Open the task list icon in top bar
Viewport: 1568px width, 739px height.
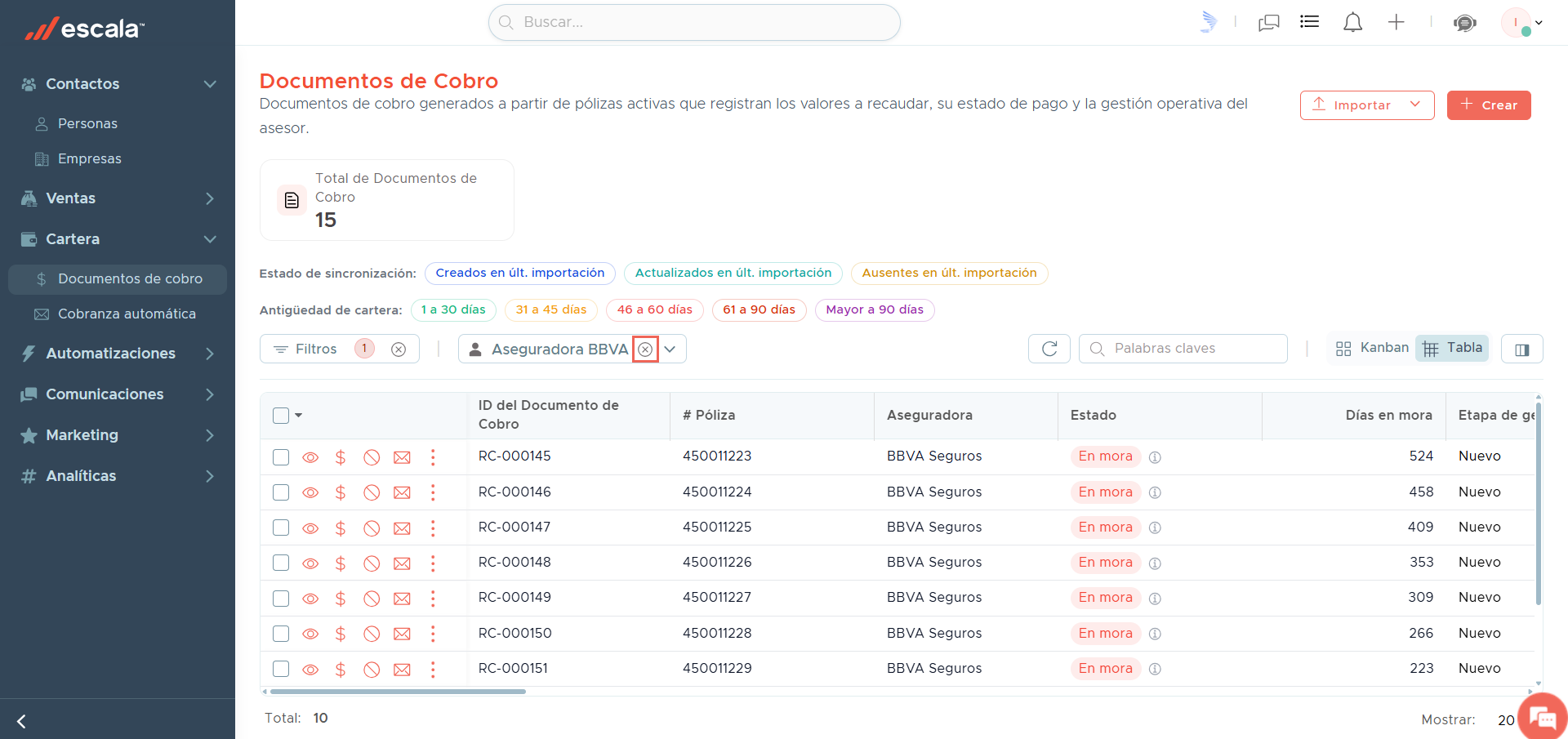point(1310,22)
